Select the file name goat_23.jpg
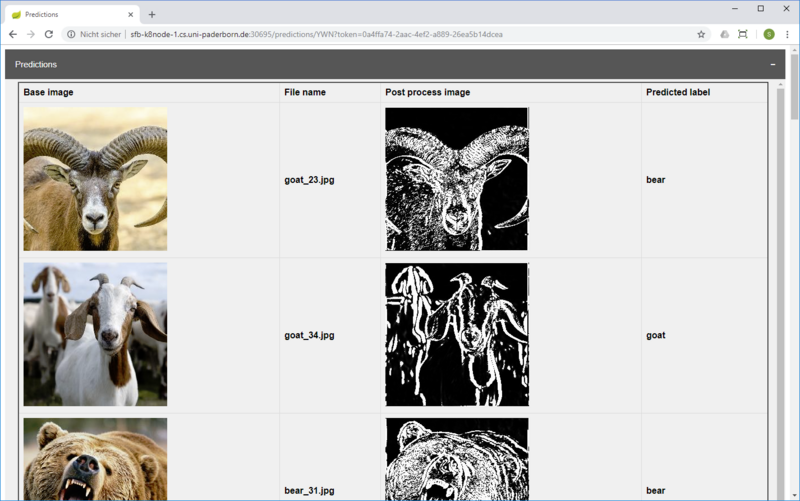 pyautogui.click(x=309, y=180)
